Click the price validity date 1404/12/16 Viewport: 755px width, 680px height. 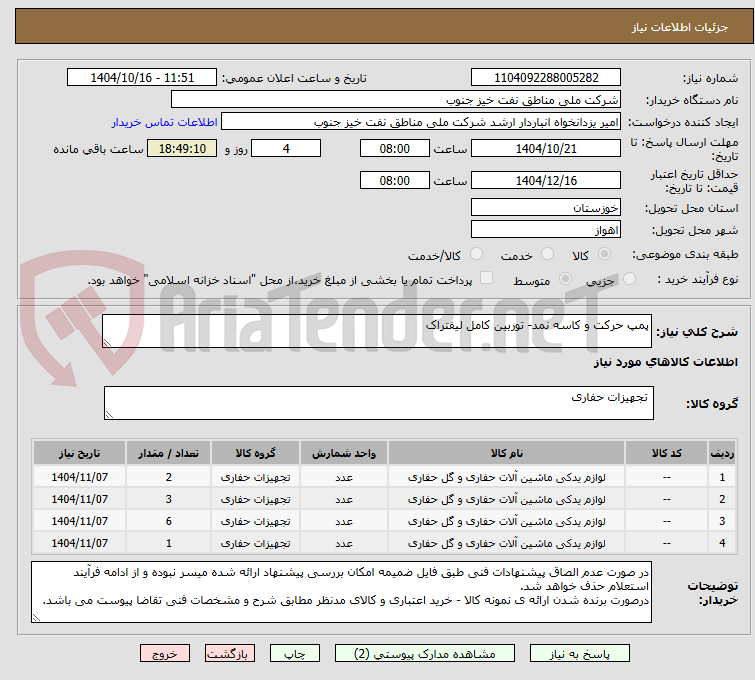coord(546,181)
